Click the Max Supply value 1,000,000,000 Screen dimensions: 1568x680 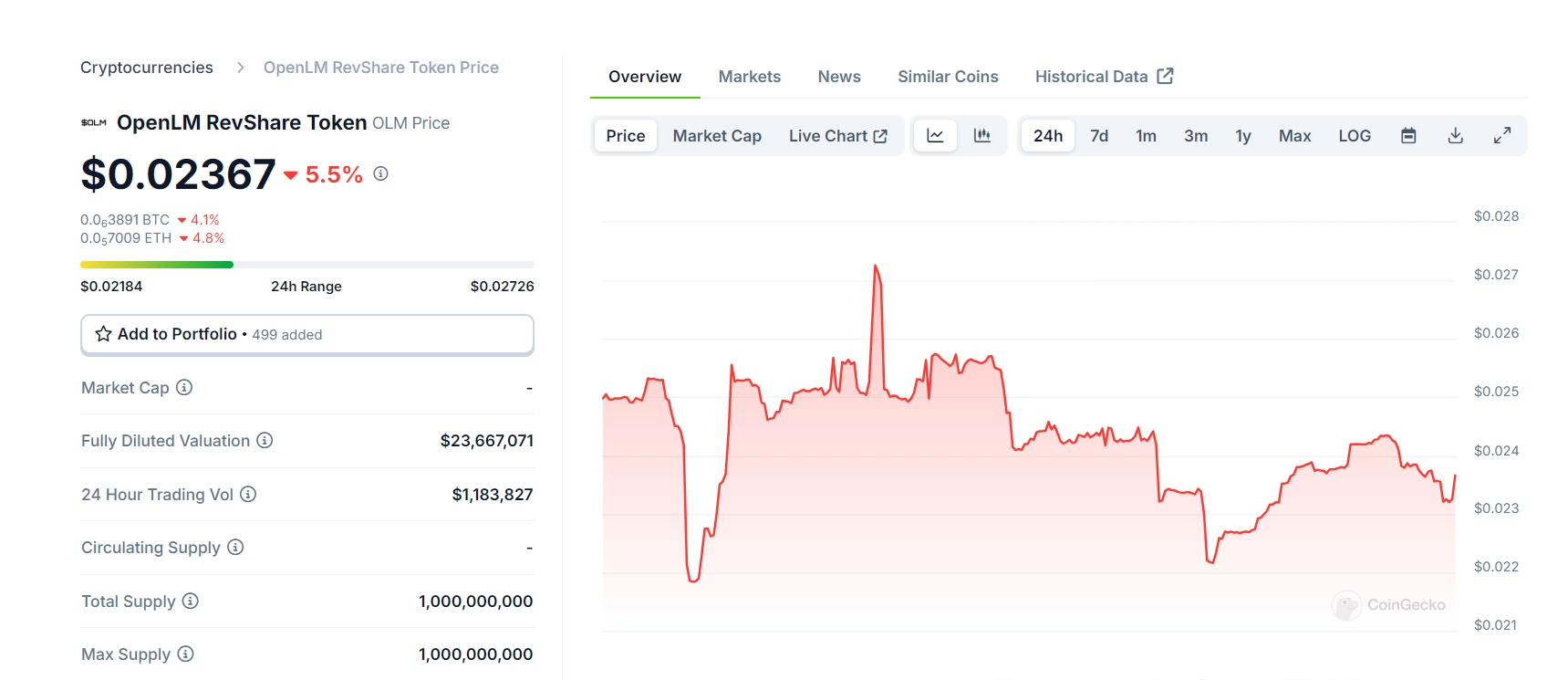[x=475, y=654]
